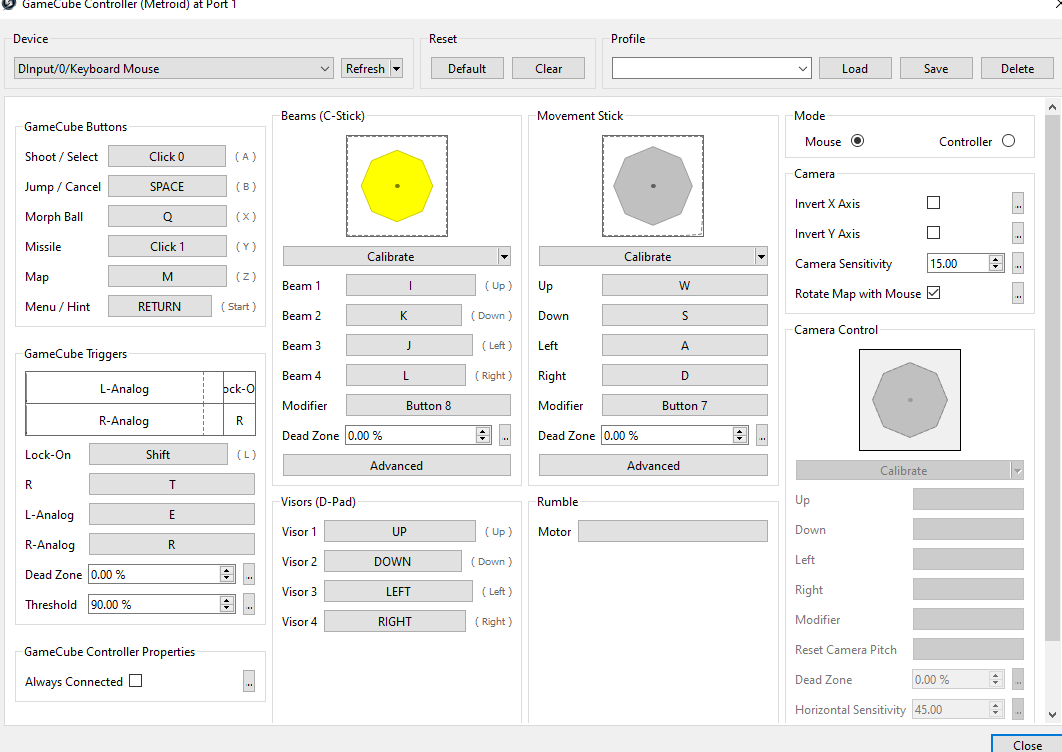Click the '..' button beside Rotate Map with Mouse
This screenshot has width=1062, height=752.
[x=1018, y=294]
